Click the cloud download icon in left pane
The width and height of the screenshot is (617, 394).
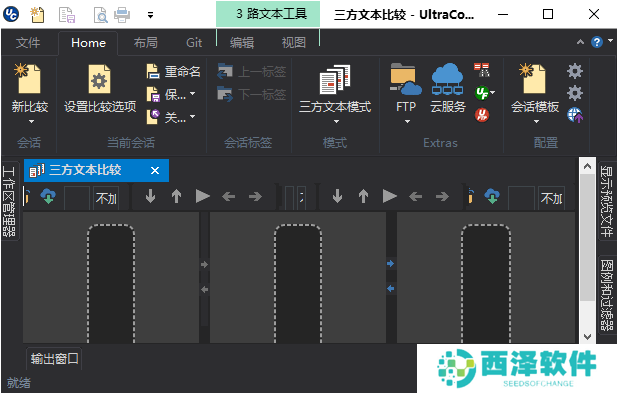pos(48,196)
